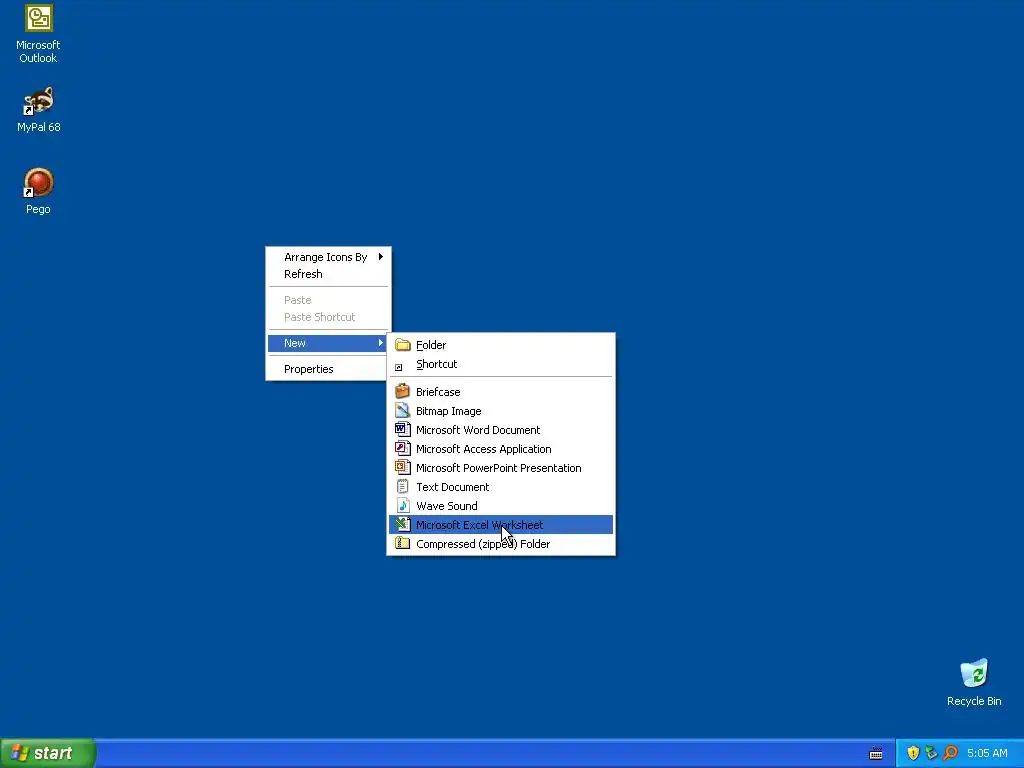Select the Recycle Bin icon
Image resolution: width=1024 pixels, height=768 pixels.
[x=974, y=682]
